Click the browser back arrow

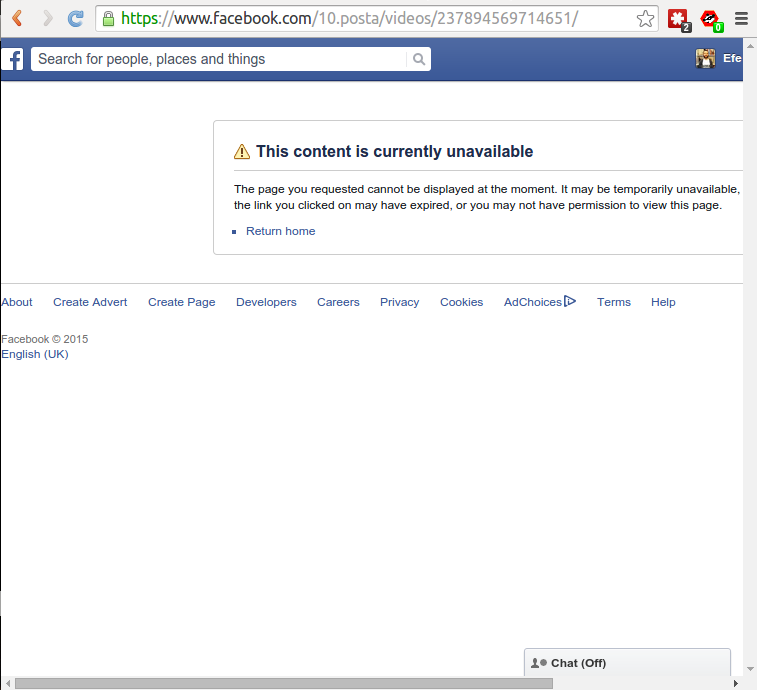17,18
